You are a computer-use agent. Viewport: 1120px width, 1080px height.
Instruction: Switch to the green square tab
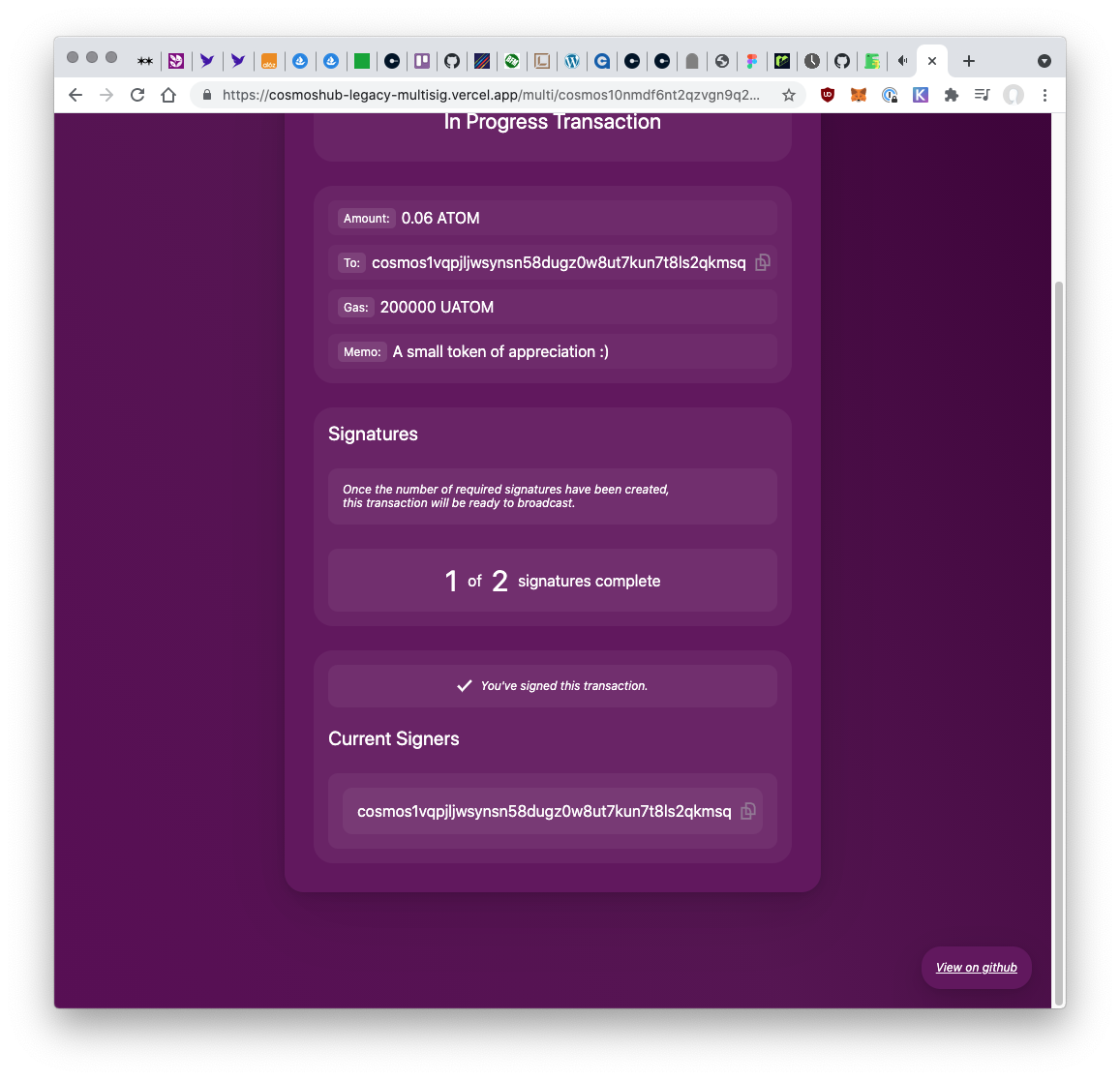362,61
